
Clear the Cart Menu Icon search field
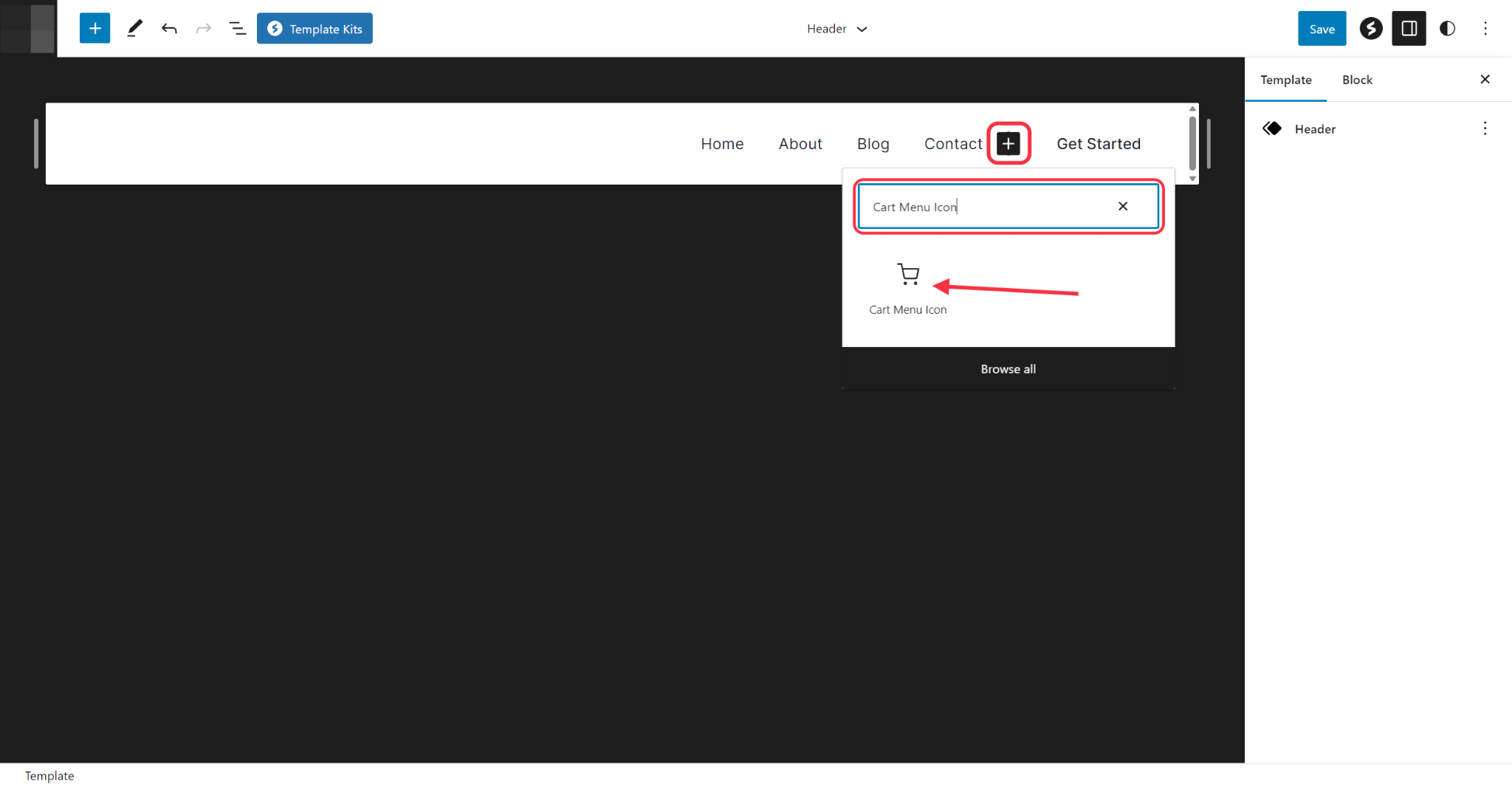click(1122, 206)
